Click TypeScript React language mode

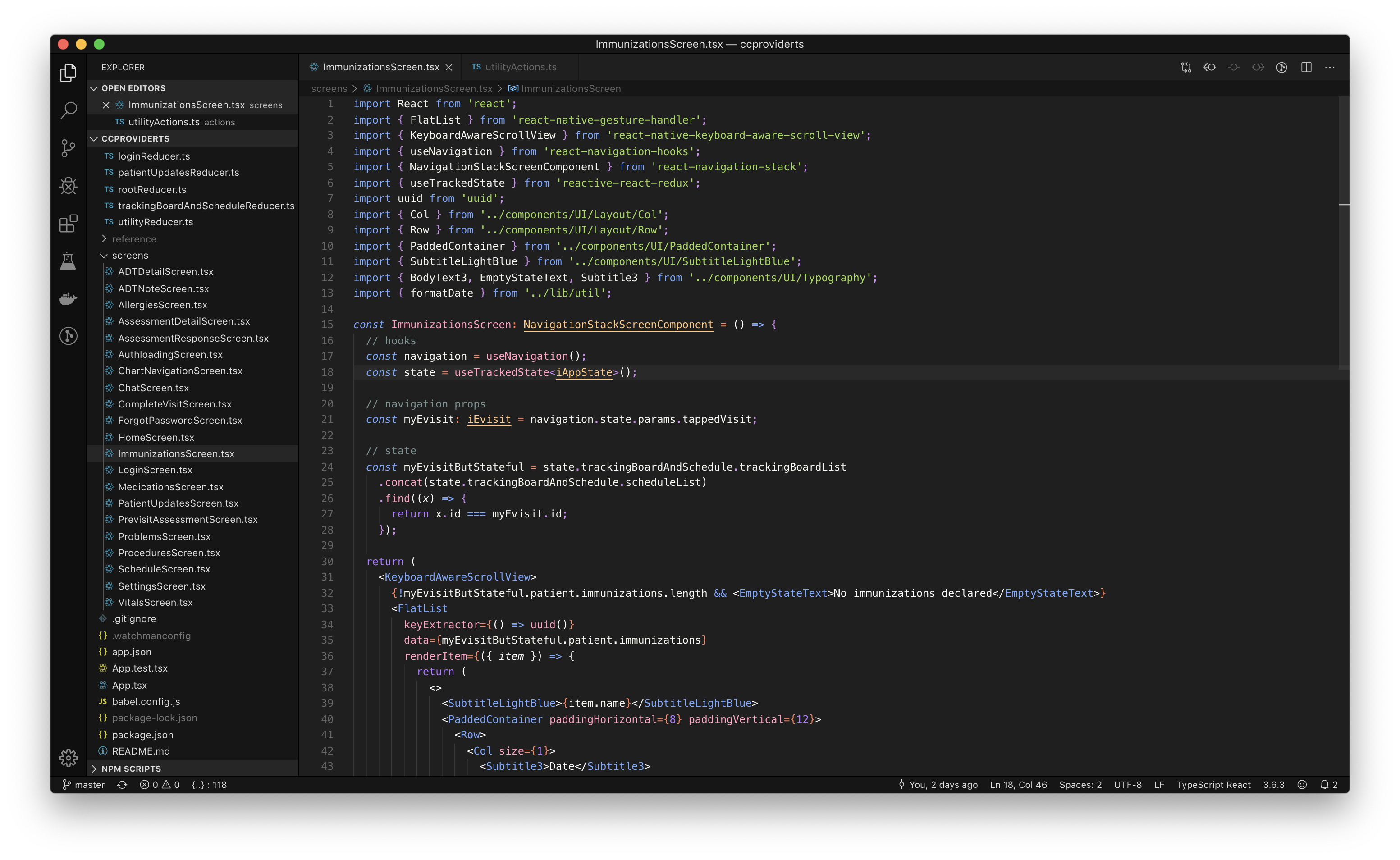pyautogui.click(x=1213, y=784)
